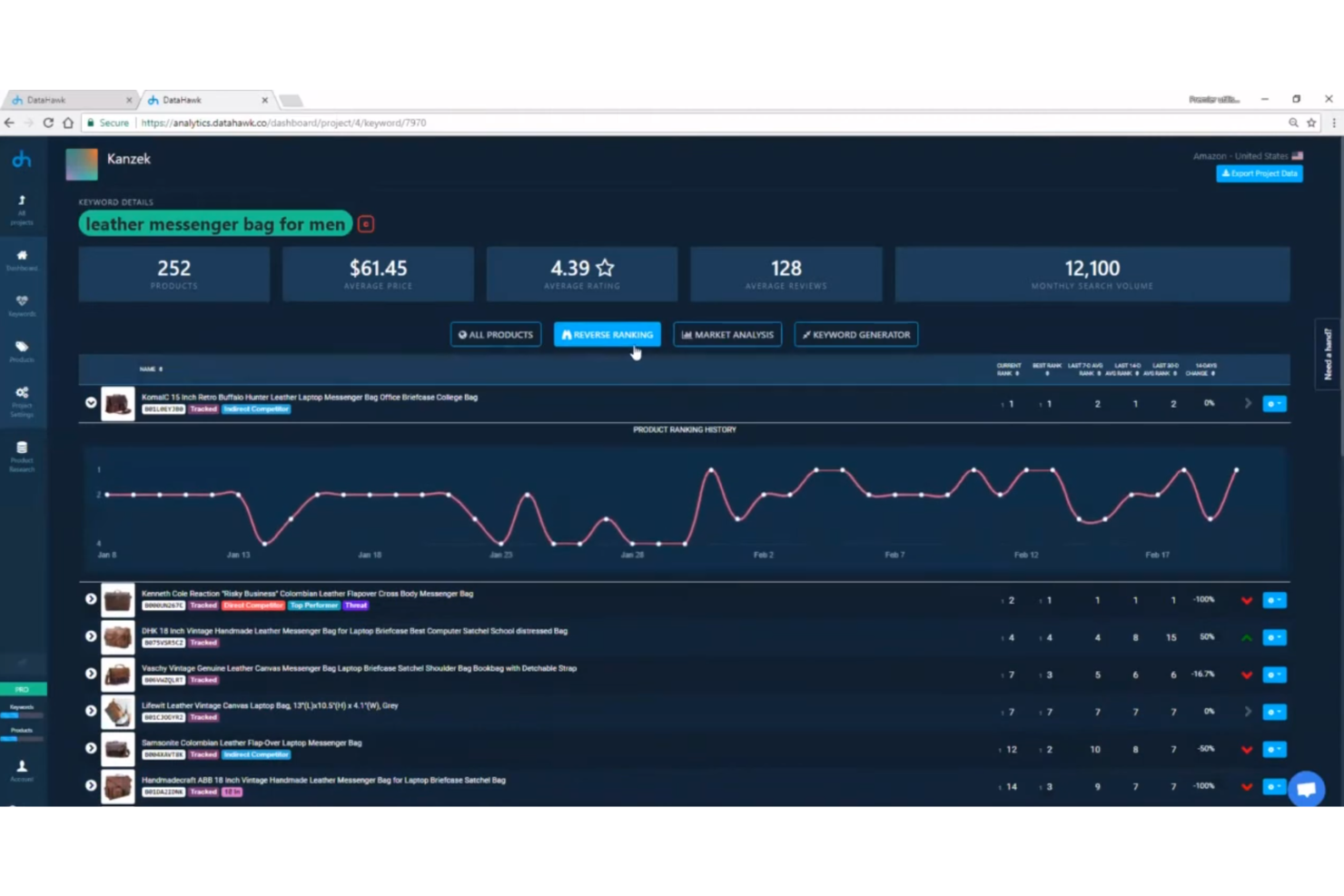Click the KomalC bag product thumbnail
The width and height of the screenshot is (1344, 896).
tap(117, 404)
